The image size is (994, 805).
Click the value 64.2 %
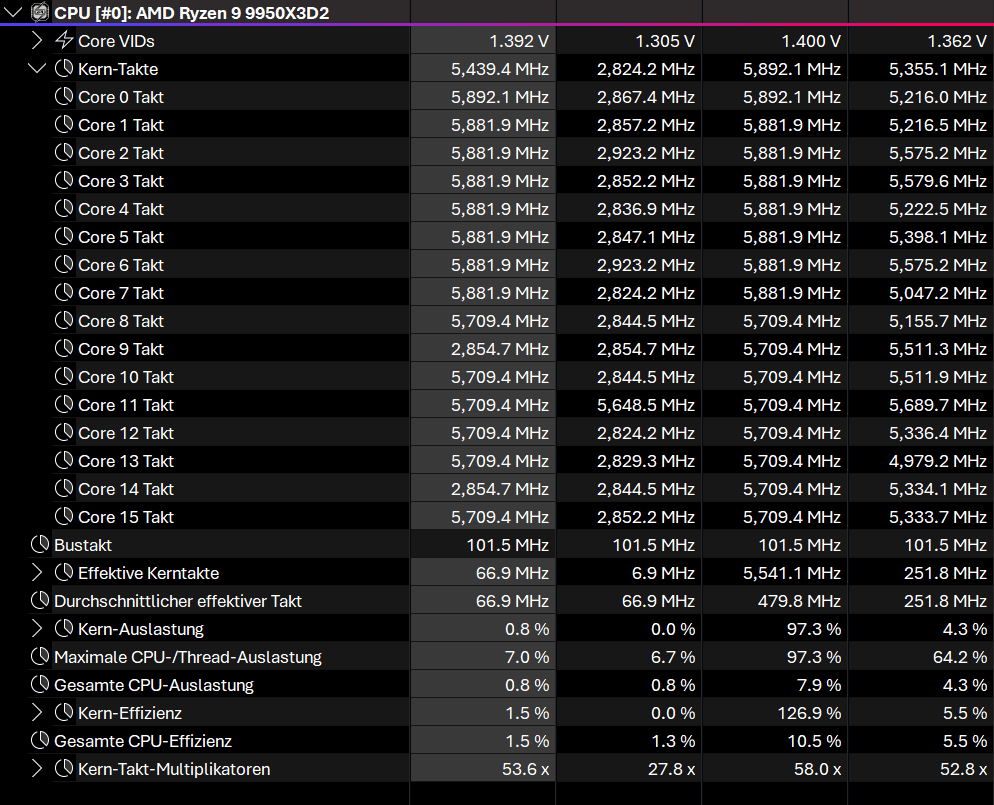tap(960, 657)
